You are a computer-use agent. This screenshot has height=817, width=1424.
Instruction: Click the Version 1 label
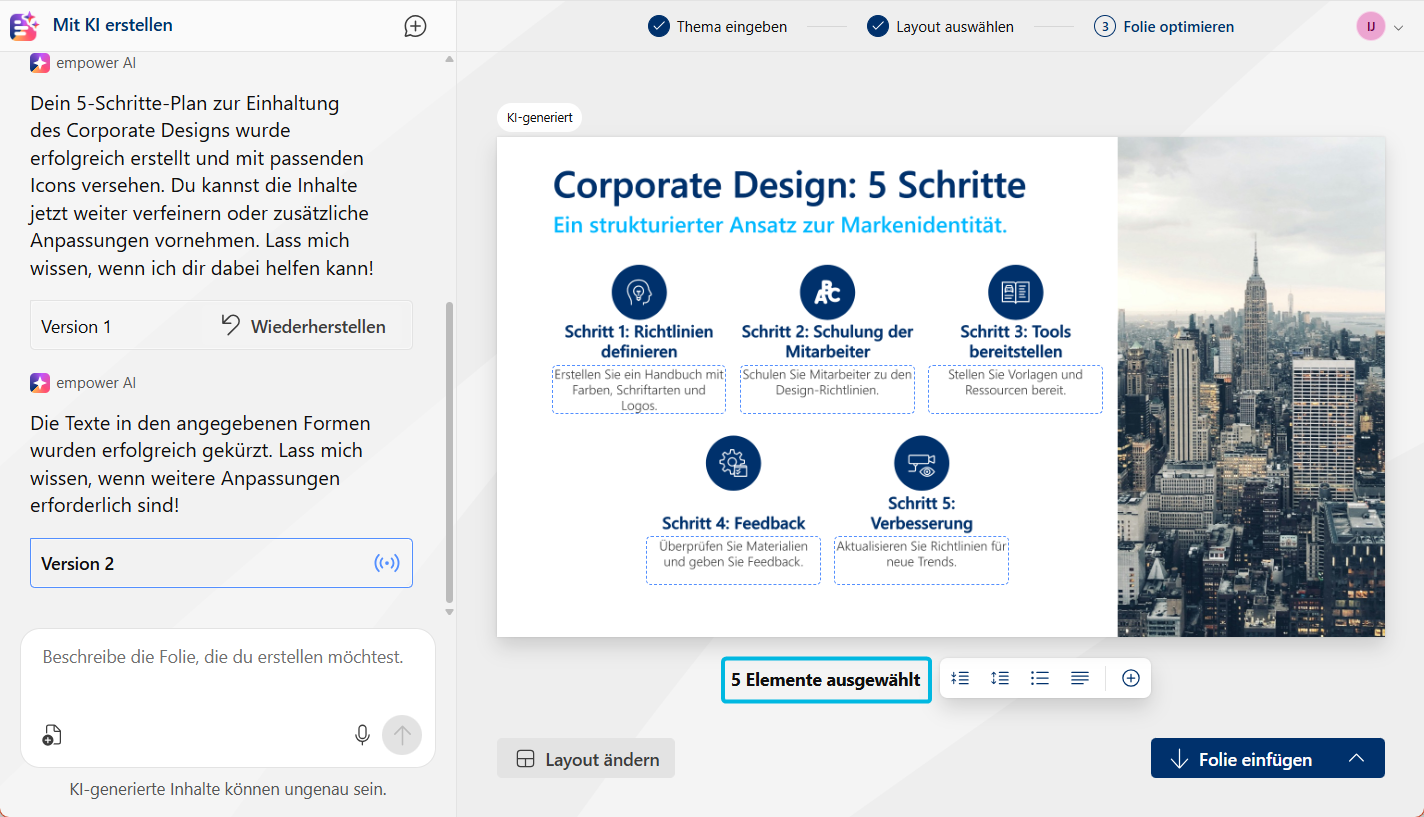(x=76, y=326)
